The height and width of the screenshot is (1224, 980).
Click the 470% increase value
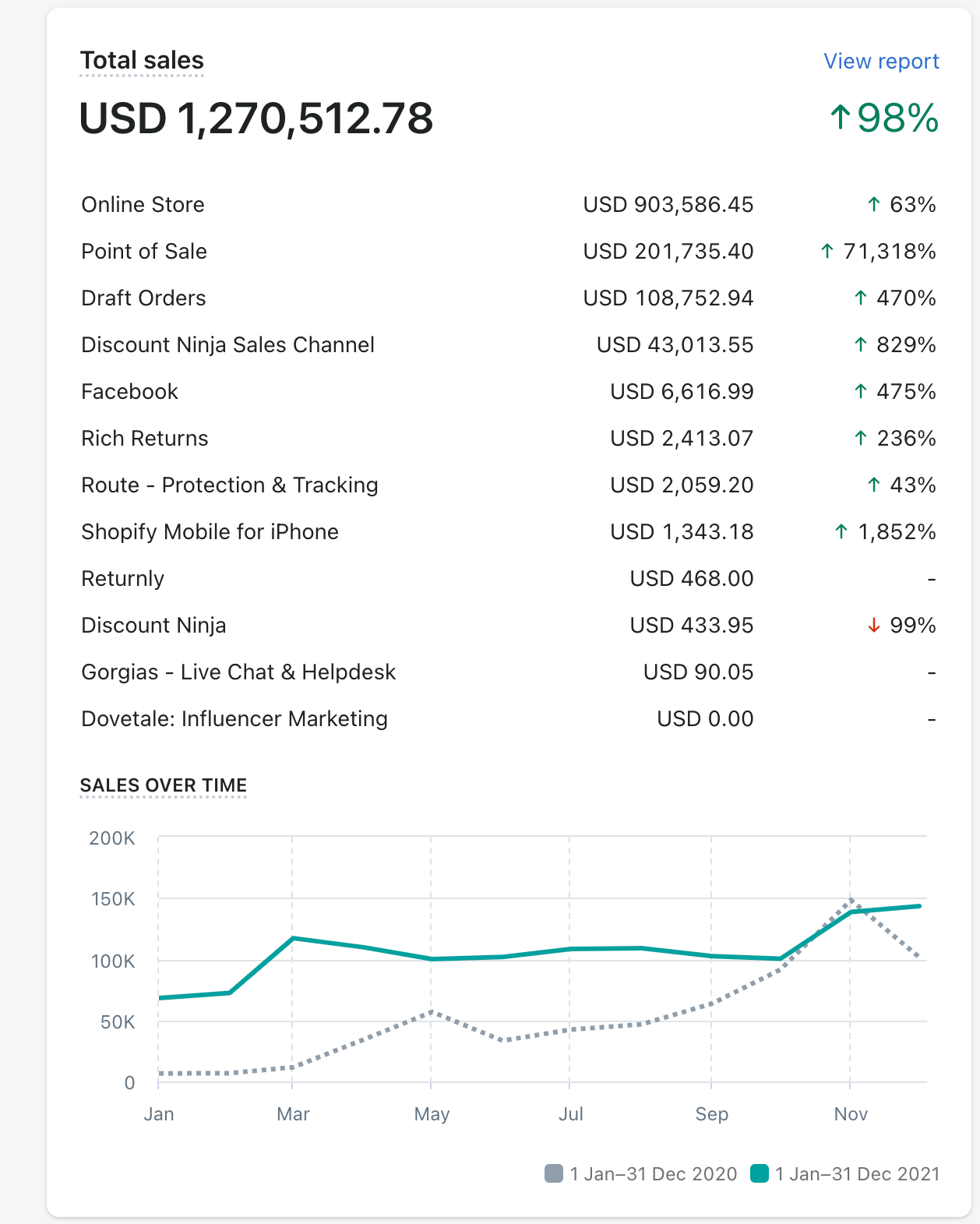pos(894,298)
